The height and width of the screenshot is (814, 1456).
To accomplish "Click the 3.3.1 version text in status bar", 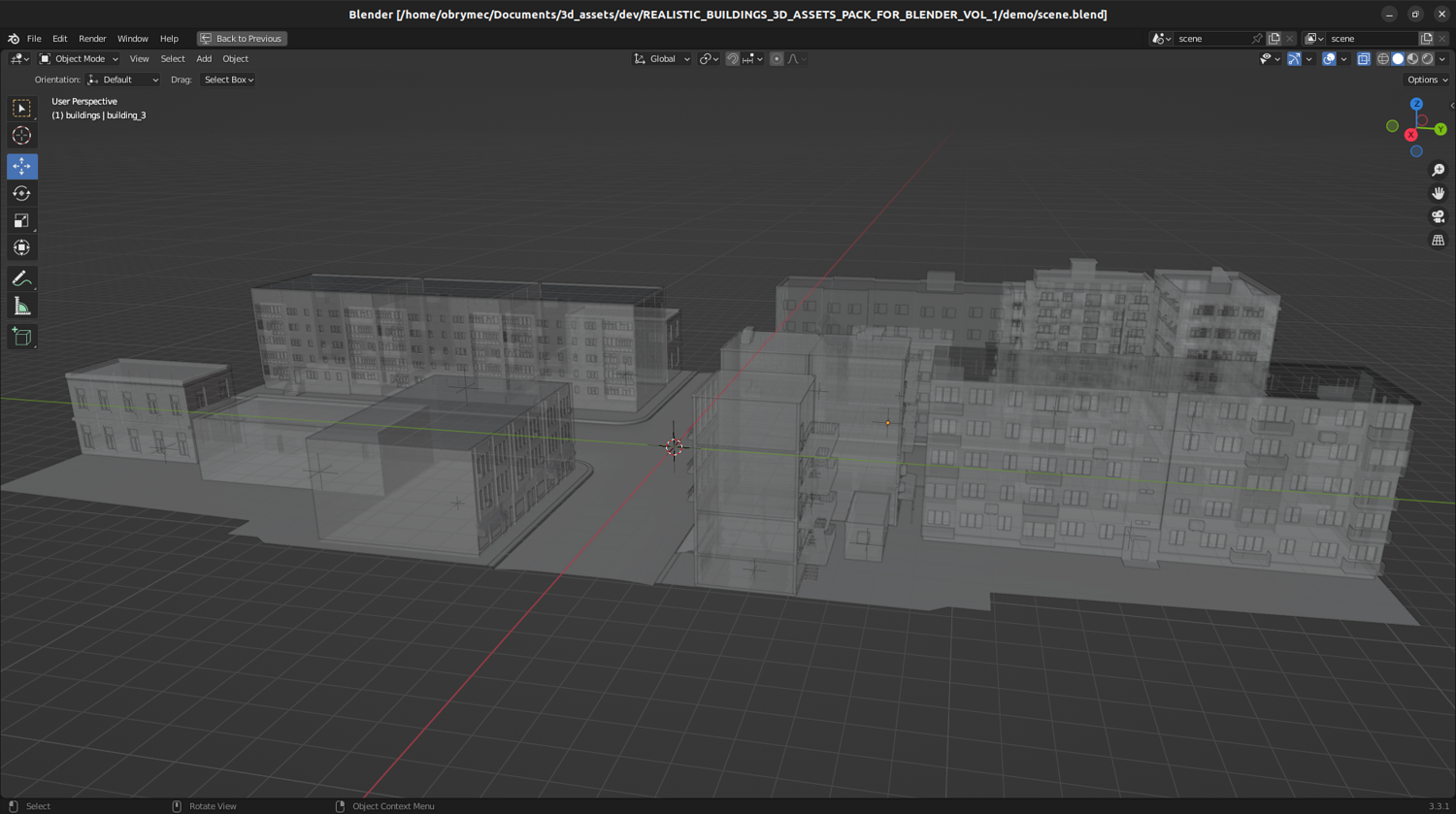I will [1439, 806].
